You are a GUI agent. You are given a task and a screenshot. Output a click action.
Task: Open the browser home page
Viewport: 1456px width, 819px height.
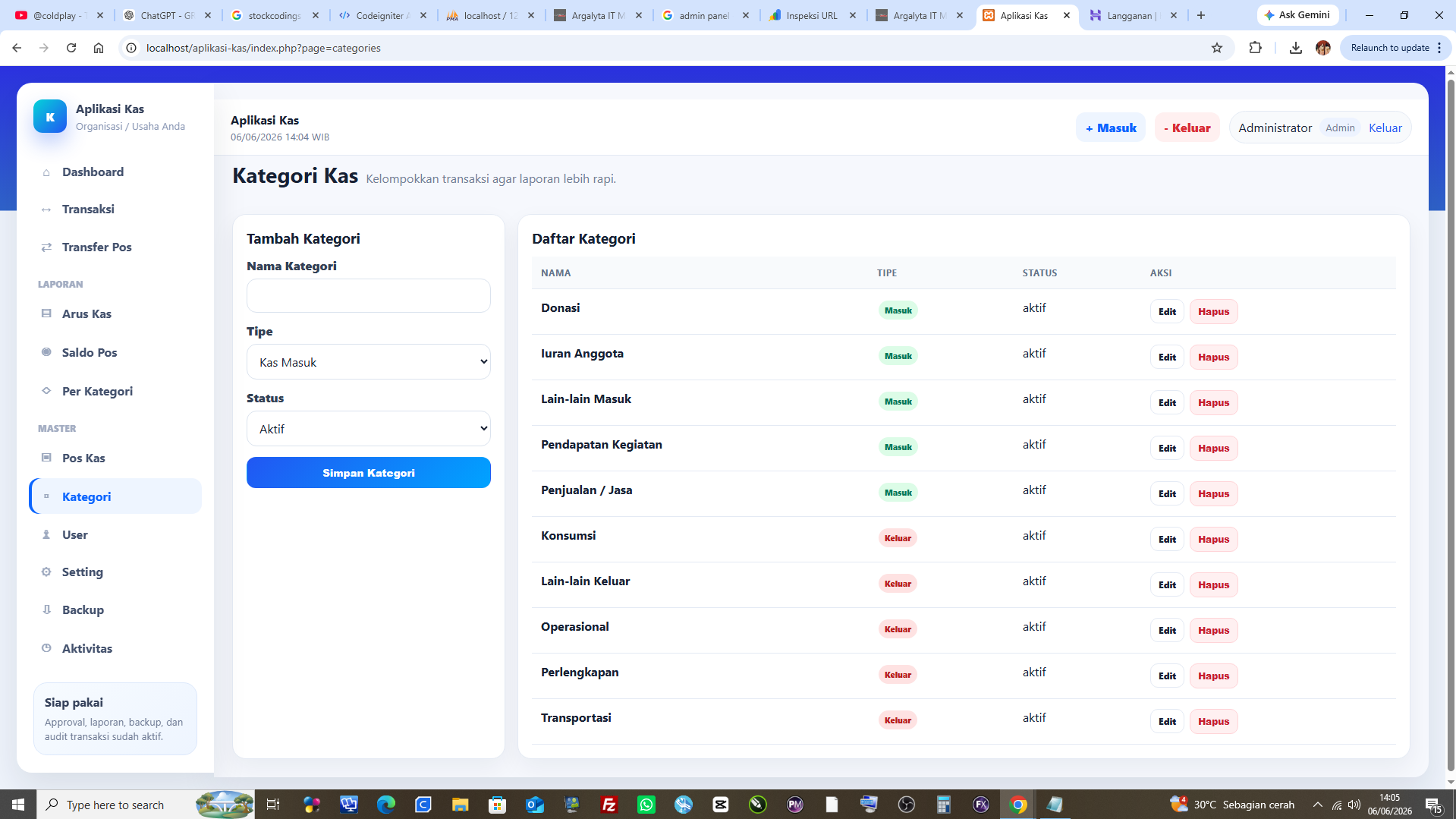click(x=99, y=48)
